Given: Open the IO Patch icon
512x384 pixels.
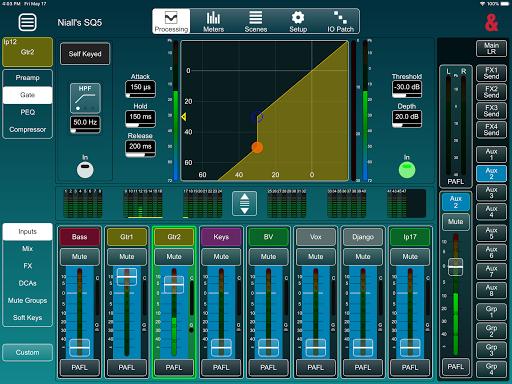Looking at the screenshot, I should [x=340, y=17].
